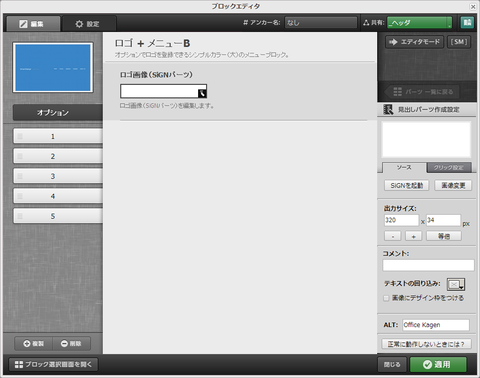Click drag handle of item 5
Image resolution: width=480 pixels, height=378 pixels.
click(x=20, y=216)
